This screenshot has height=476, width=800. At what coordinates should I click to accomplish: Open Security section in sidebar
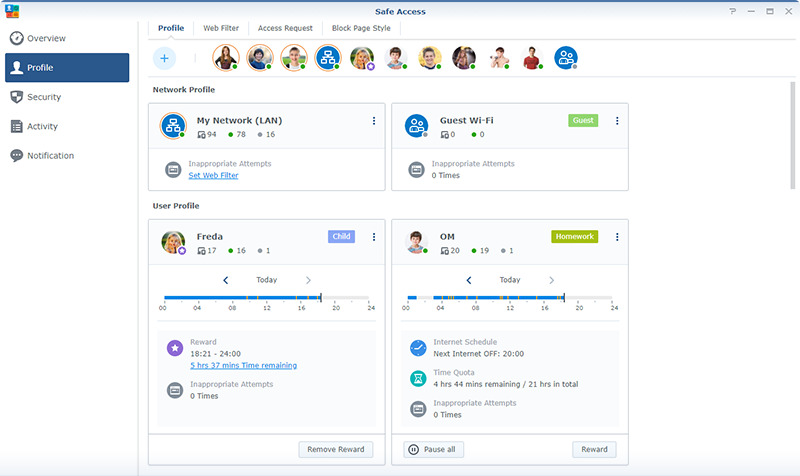click(43, 97)
